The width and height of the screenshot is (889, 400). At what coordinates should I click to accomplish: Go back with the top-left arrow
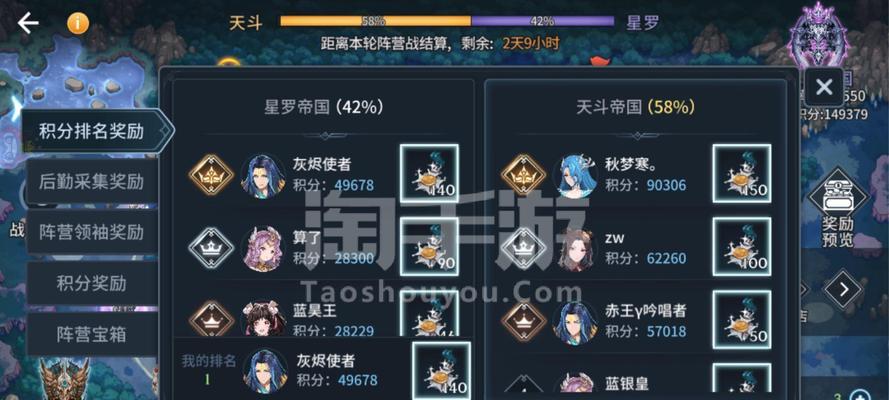(28, 23)
